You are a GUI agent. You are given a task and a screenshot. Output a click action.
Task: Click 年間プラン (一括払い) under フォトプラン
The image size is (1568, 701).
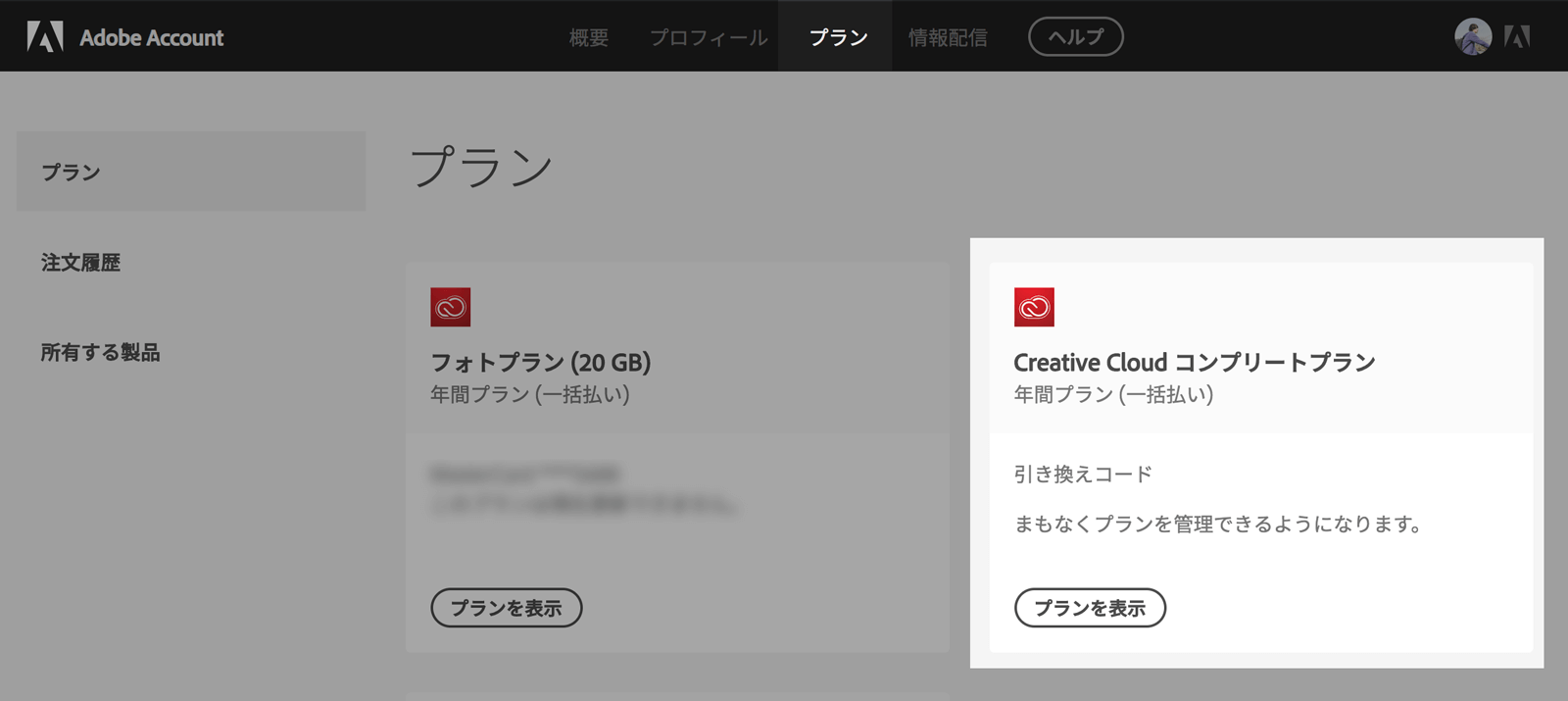pyautogui.click(x=530, y=394)
